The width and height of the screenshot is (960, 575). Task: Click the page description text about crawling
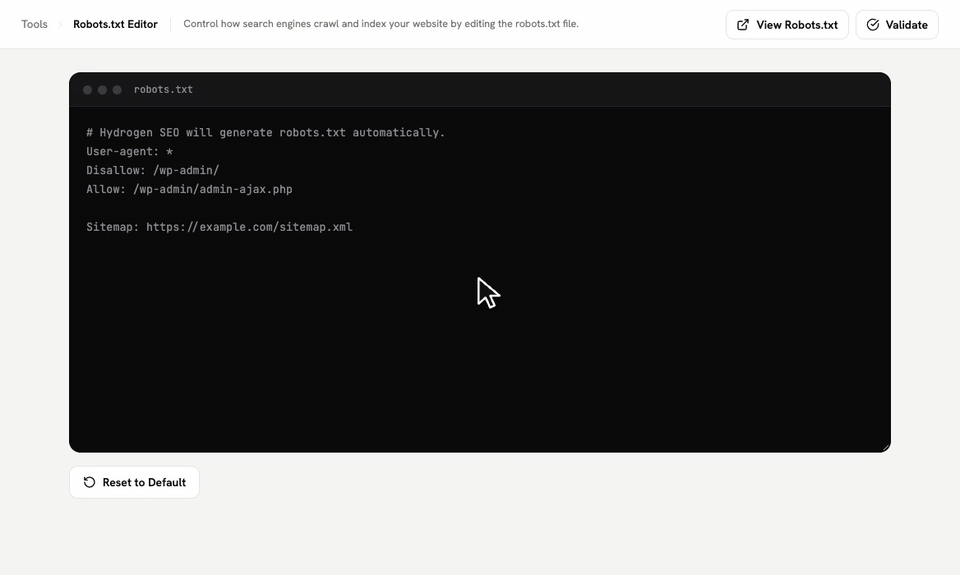pos(381,24)
